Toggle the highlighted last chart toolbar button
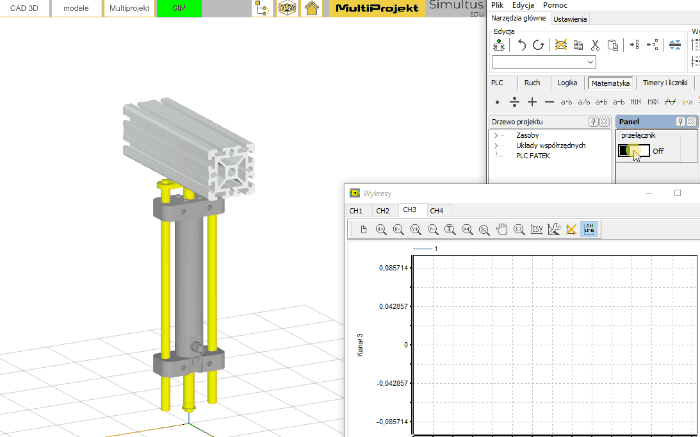This screenshot has height=437, width=700. point(588,229)
